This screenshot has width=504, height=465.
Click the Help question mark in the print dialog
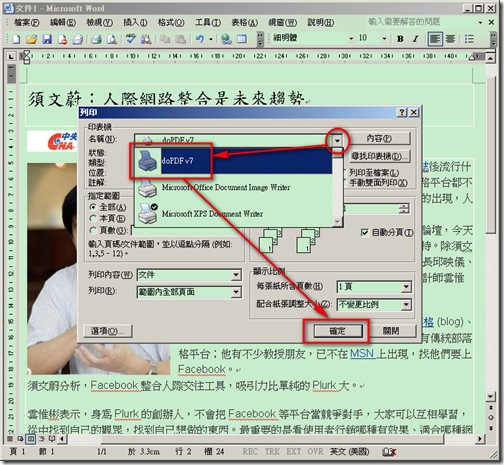(402, 112)
